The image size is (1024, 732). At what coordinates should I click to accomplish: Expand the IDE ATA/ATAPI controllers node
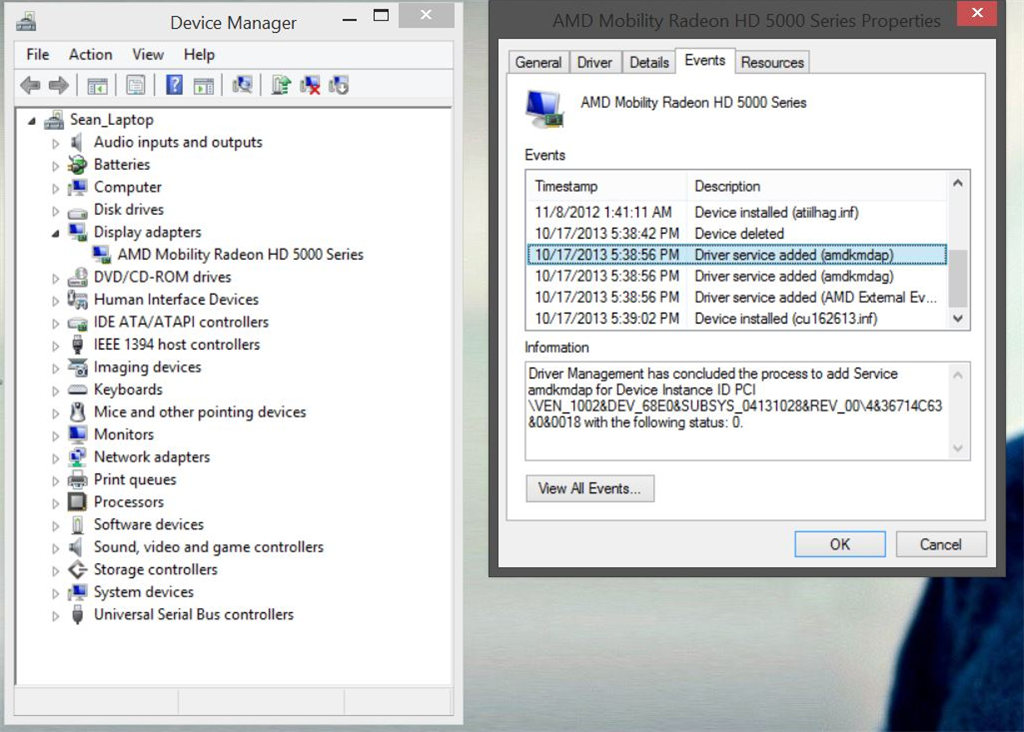tap(56, 323)
